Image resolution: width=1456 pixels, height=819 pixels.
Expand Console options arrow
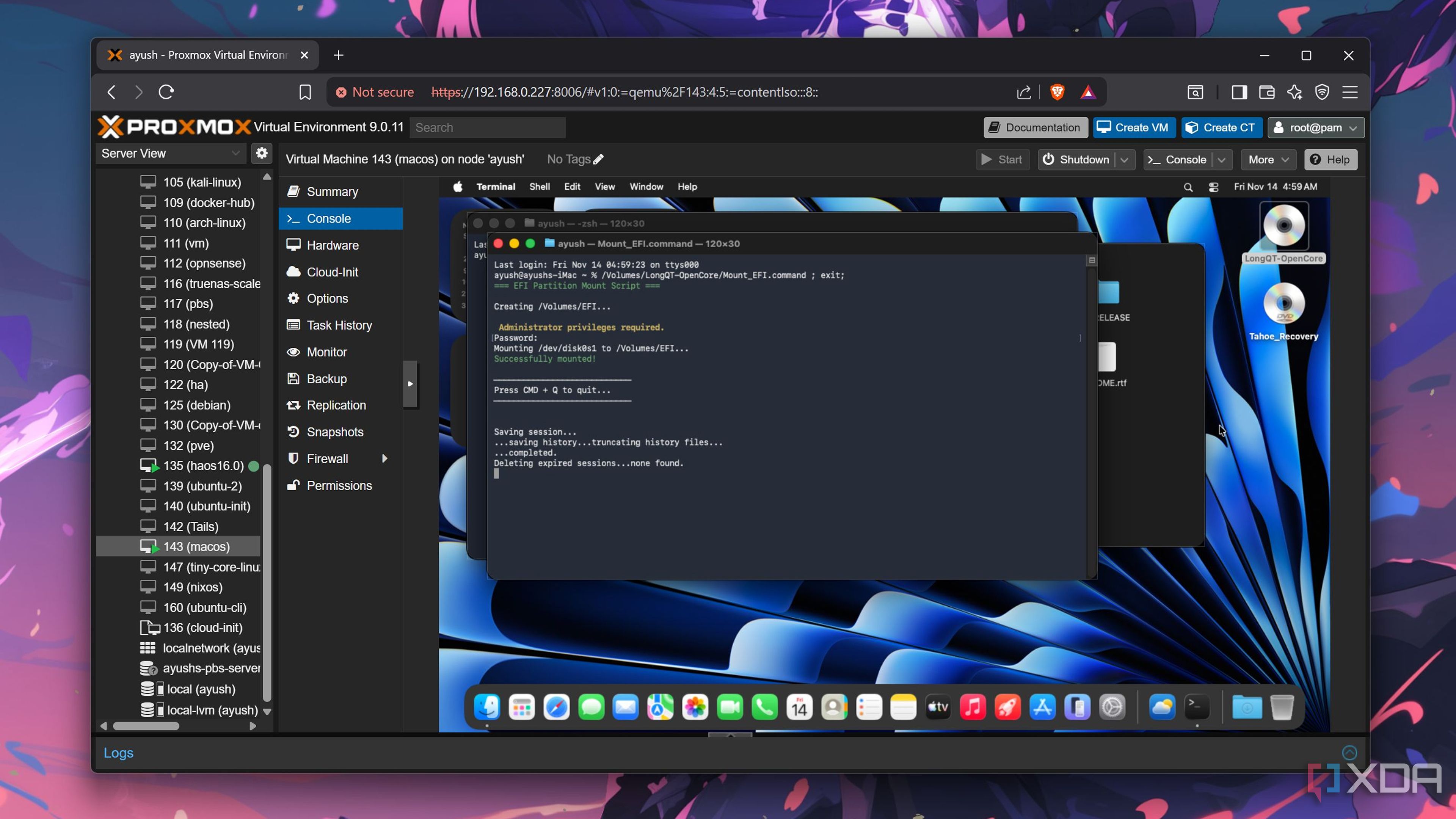1221,160
